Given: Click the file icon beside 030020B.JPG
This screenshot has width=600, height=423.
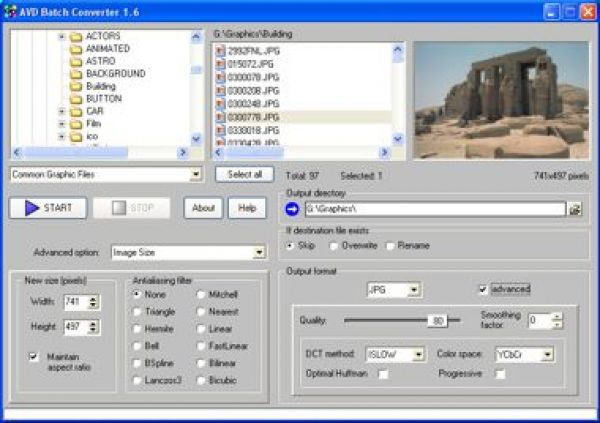Looking at the screenshot, I should (220, 91).
